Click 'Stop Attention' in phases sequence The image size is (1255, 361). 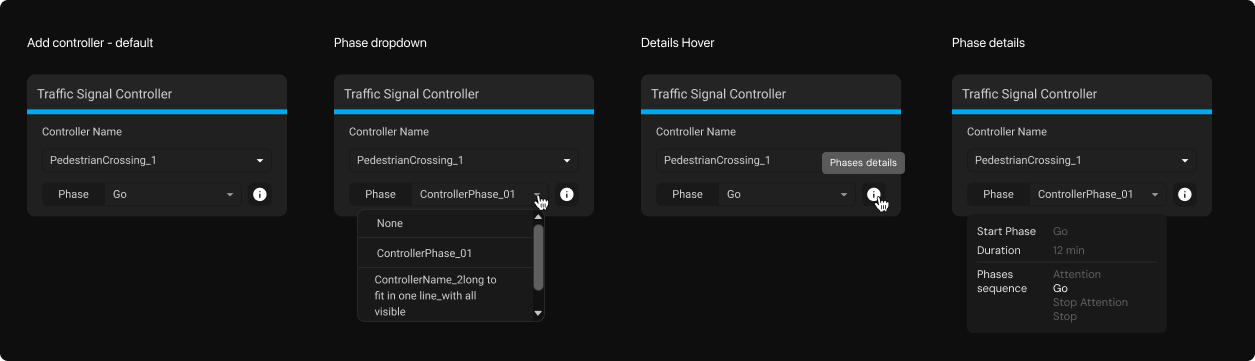click(x=1090, y=302)
